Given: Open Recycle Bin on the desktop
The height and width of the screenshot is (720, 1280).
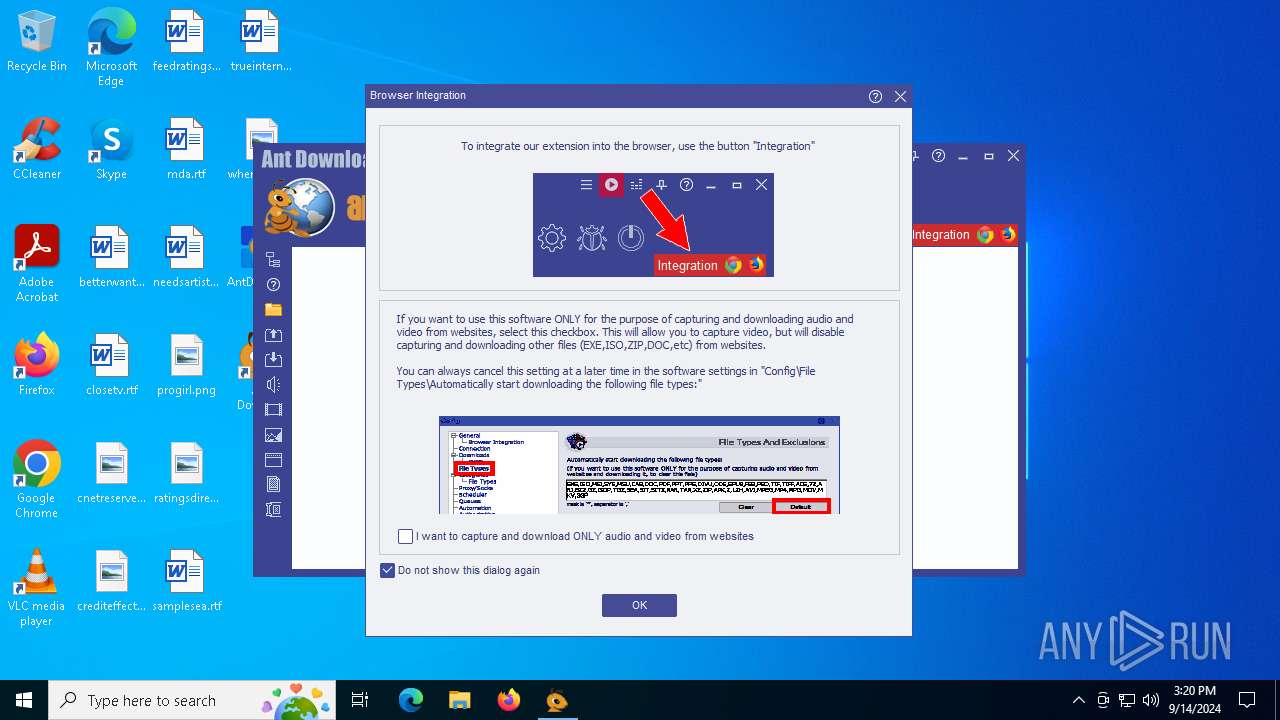Looking at the screenshot, I should [37, 43].
